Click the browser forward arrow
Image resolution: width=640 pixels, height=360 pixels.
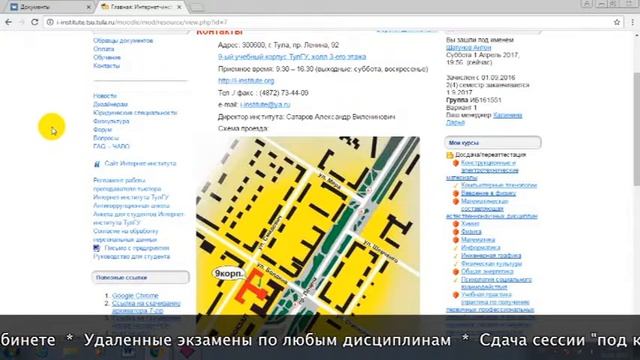click(x=21, y=22)
